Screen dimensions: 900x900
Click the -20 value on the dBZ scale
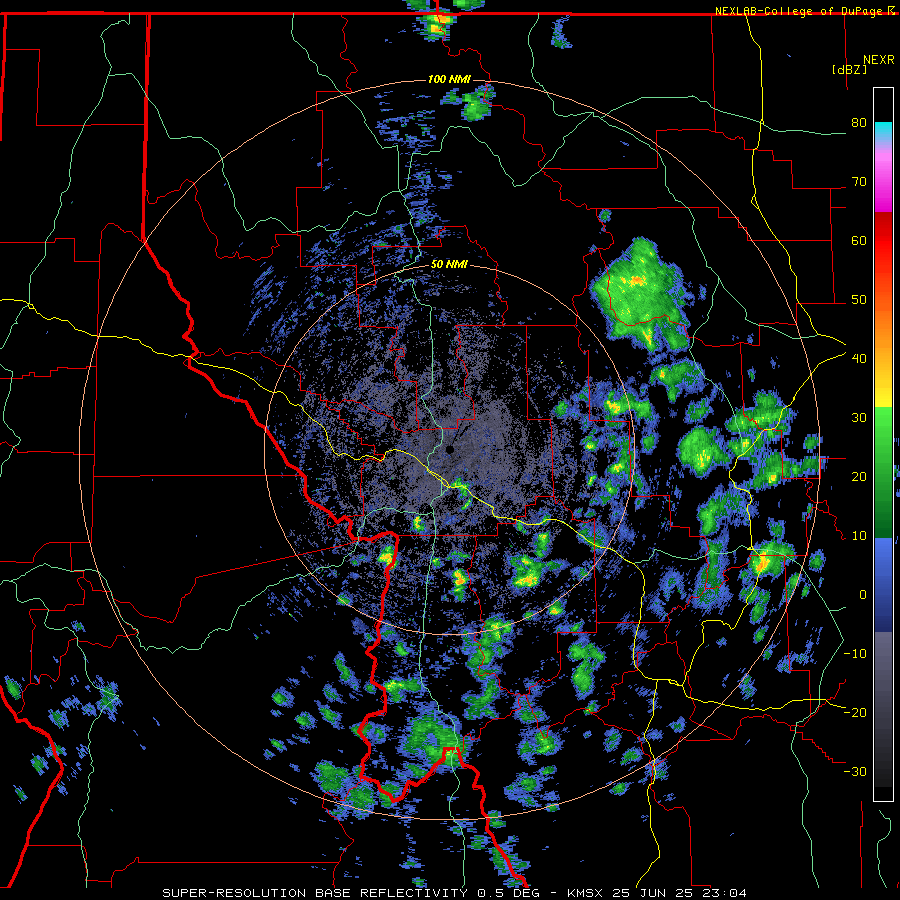(x=855, y=712)
